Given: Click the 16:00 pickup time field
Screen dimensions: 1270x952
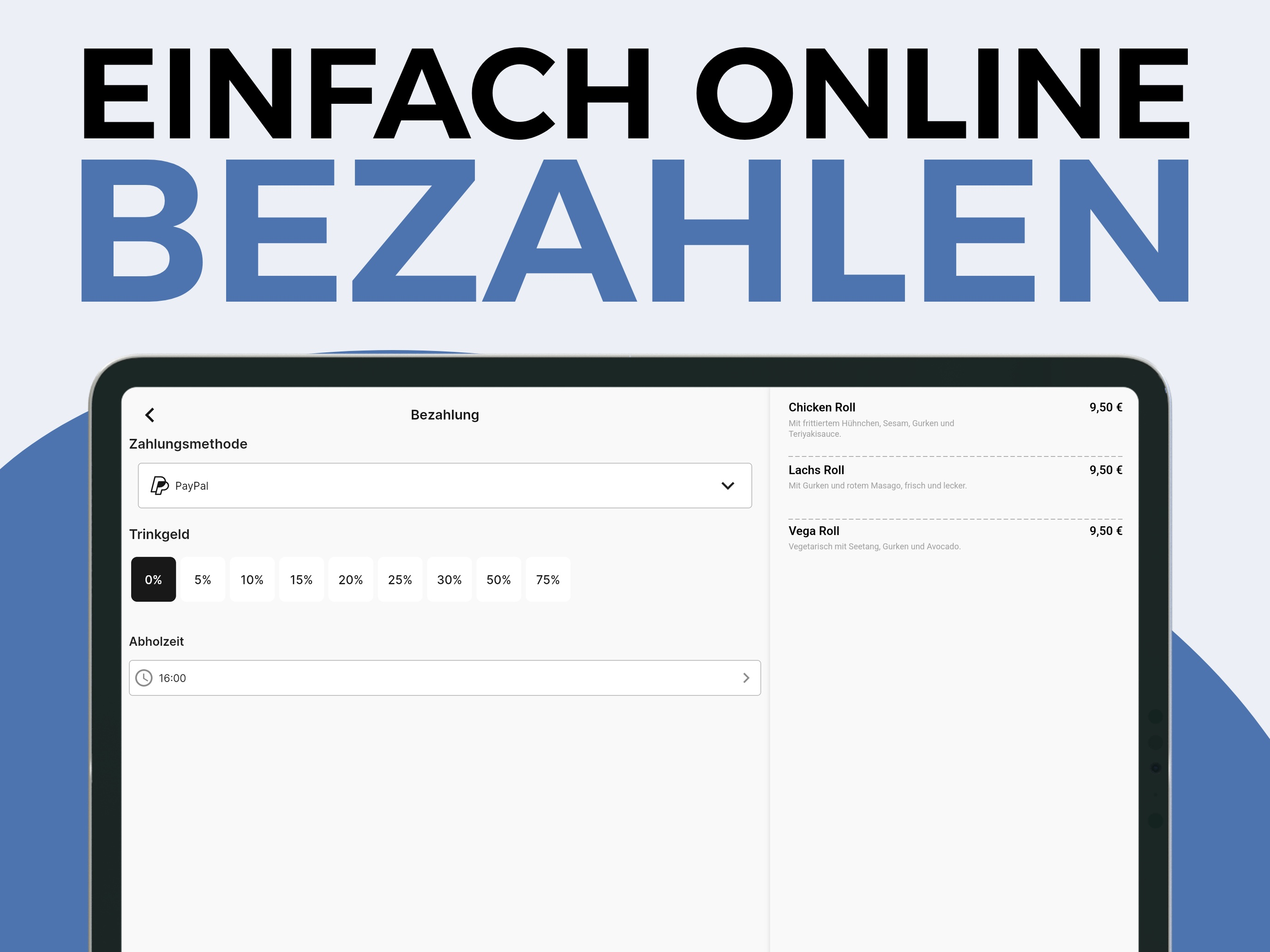Looking at the screenshot, I should 445,678.
